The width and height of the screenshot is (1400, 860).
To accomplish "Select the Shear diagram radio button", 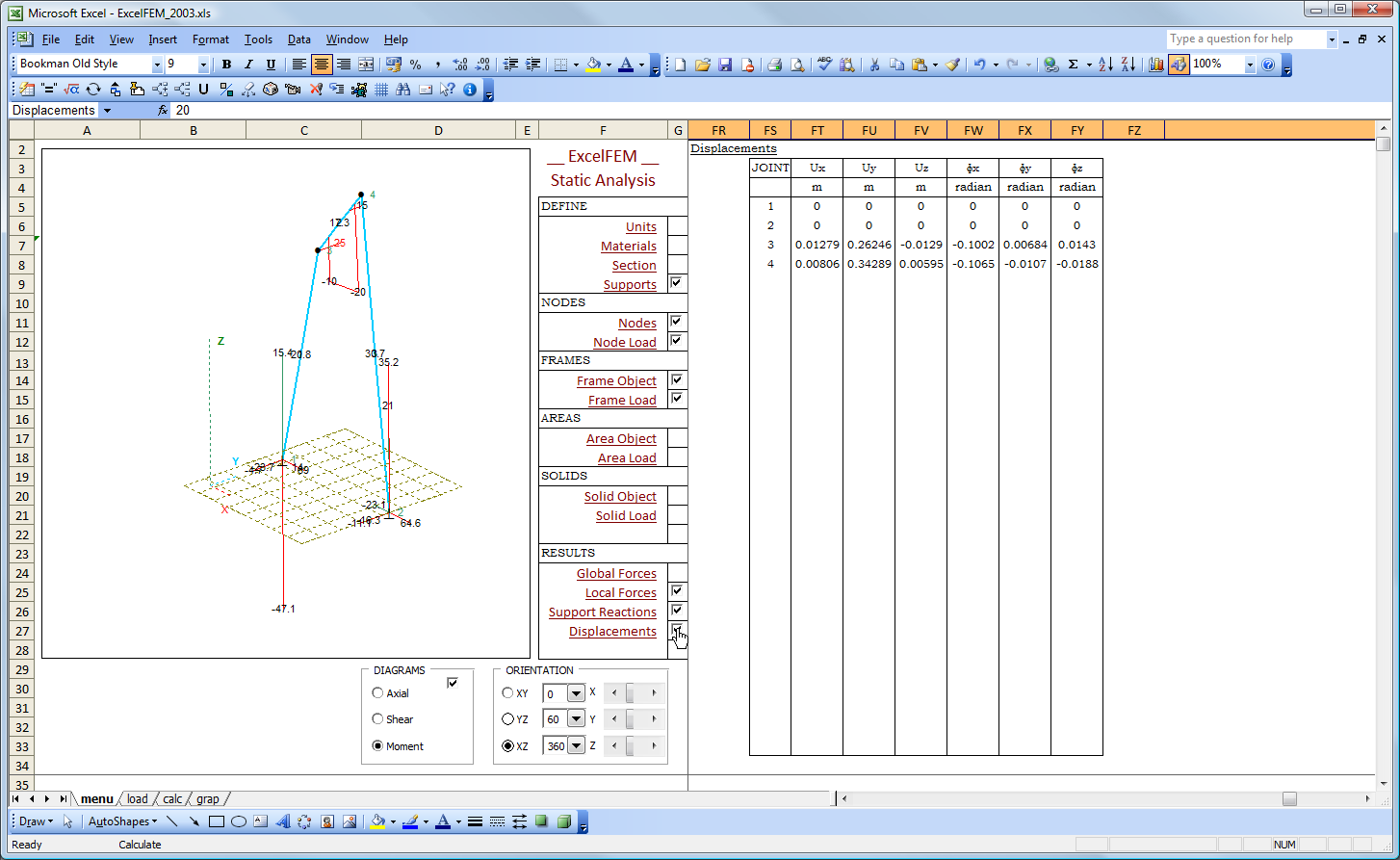I will click(x=377, y=719).
